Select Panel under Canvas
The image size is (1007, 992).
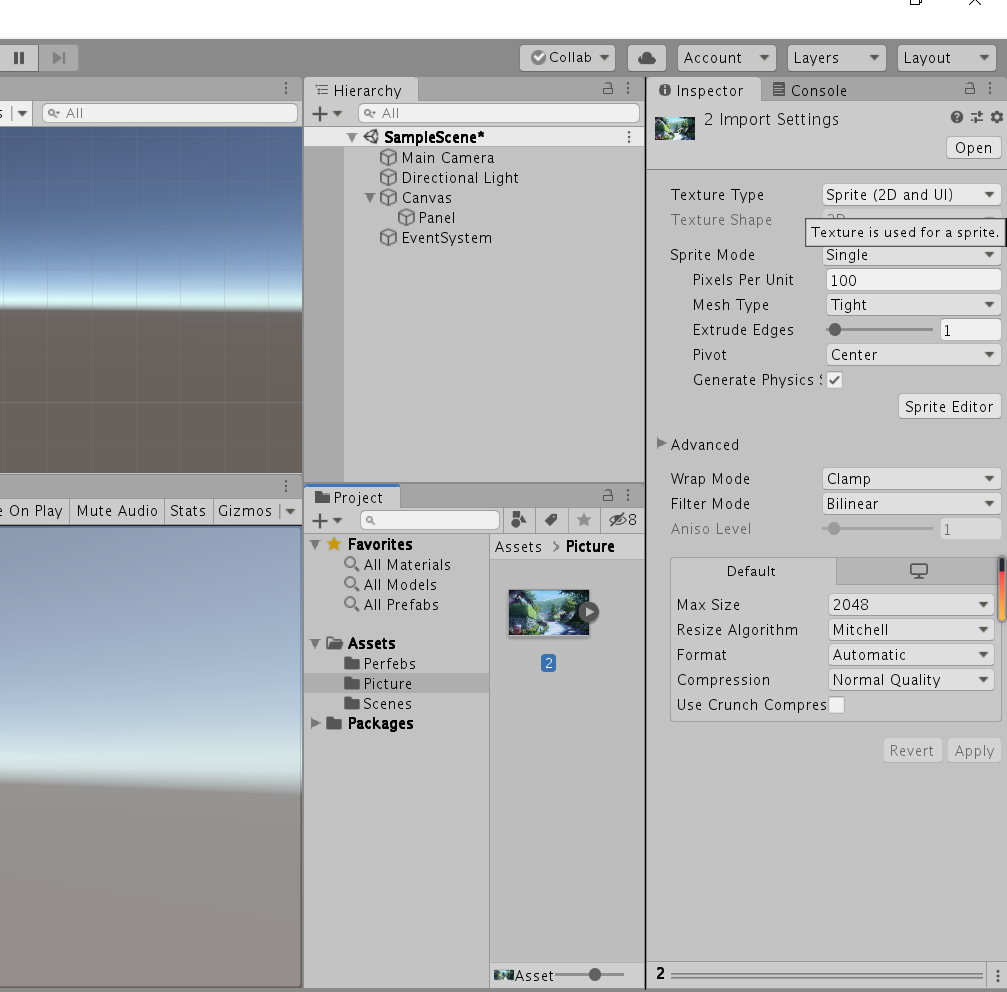pos(436,218)
